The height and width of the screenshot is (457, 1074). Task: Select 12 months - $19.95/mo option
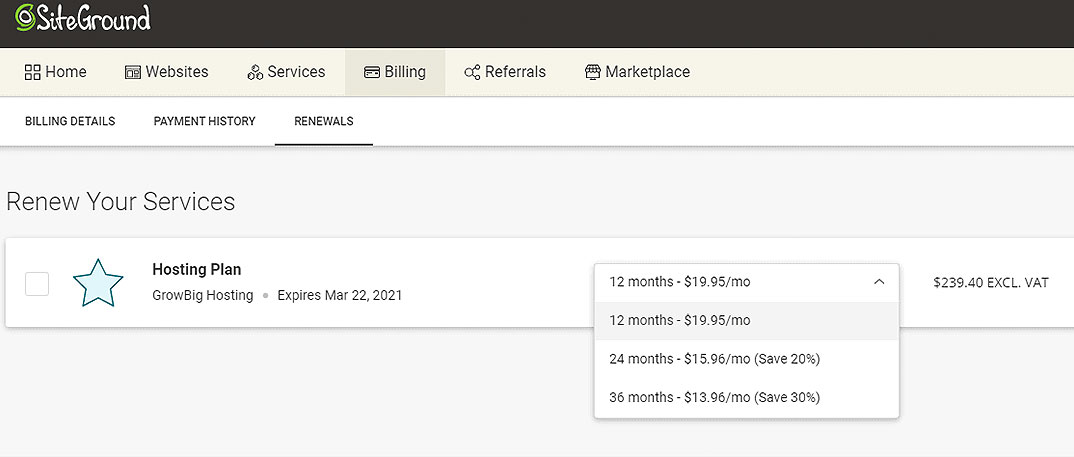coord(680,321)
